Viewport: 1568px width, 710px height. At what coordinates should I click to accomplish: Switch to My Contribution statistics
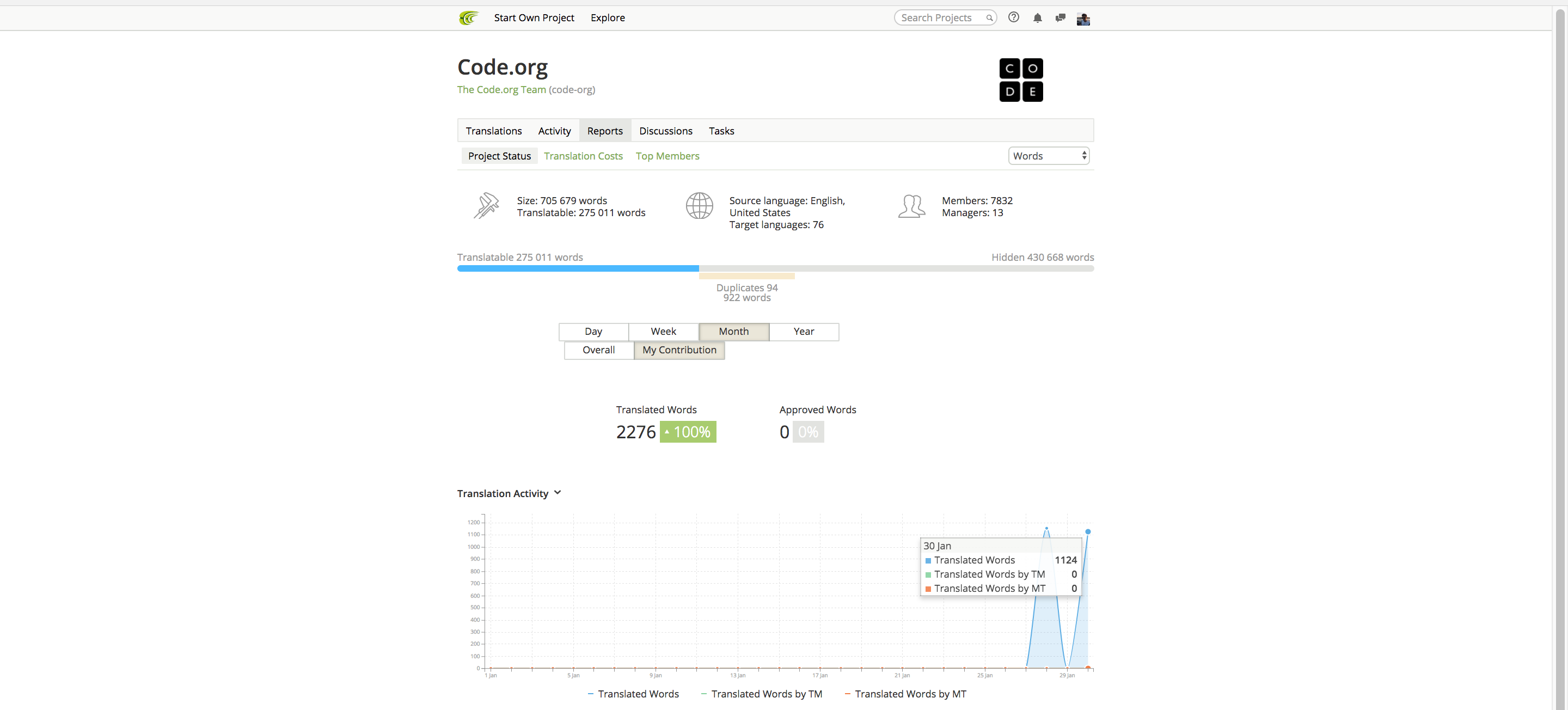679,350
